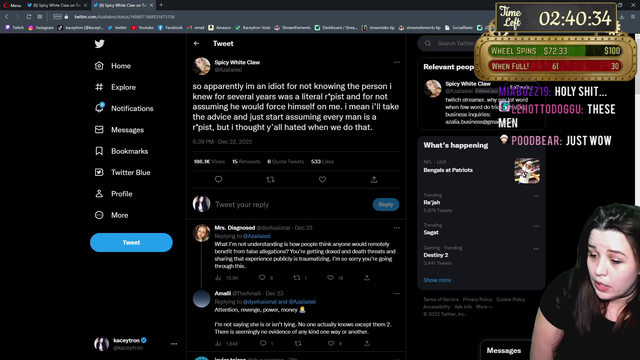Retweet Mrs. Diagnosed's comment
640x360 pixels.
297,278
